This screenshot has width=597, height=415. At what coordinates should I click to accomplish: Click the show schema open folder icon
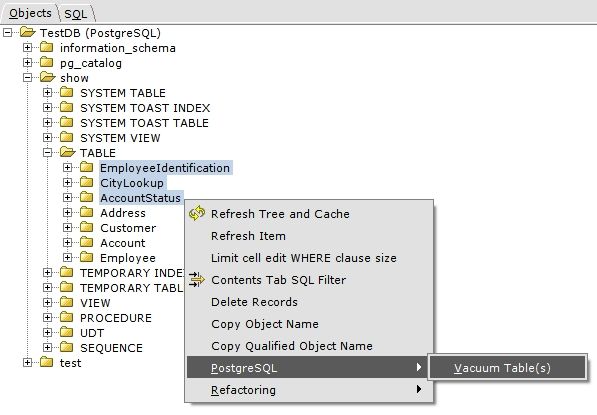tap(48, 77)
